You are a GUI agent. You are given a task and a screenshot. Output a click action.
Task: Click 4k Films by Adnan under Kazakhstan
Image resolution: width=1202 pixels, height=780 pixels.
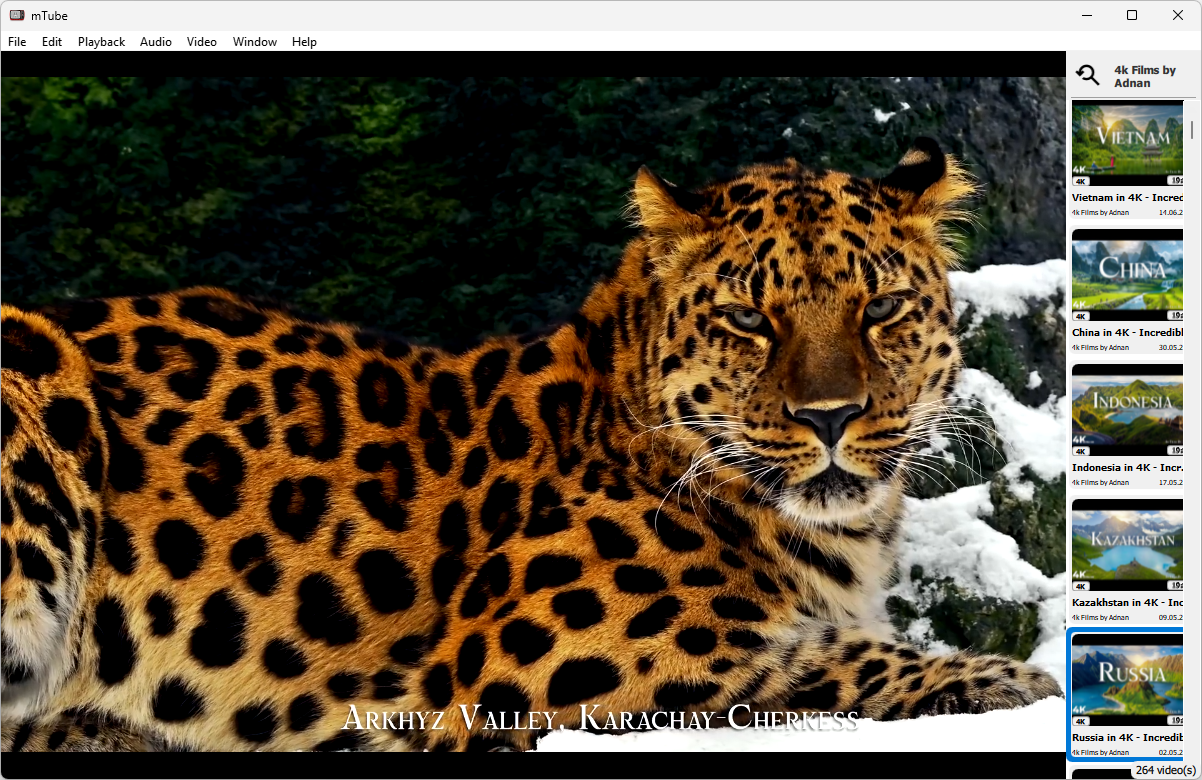pos(1100,617)
